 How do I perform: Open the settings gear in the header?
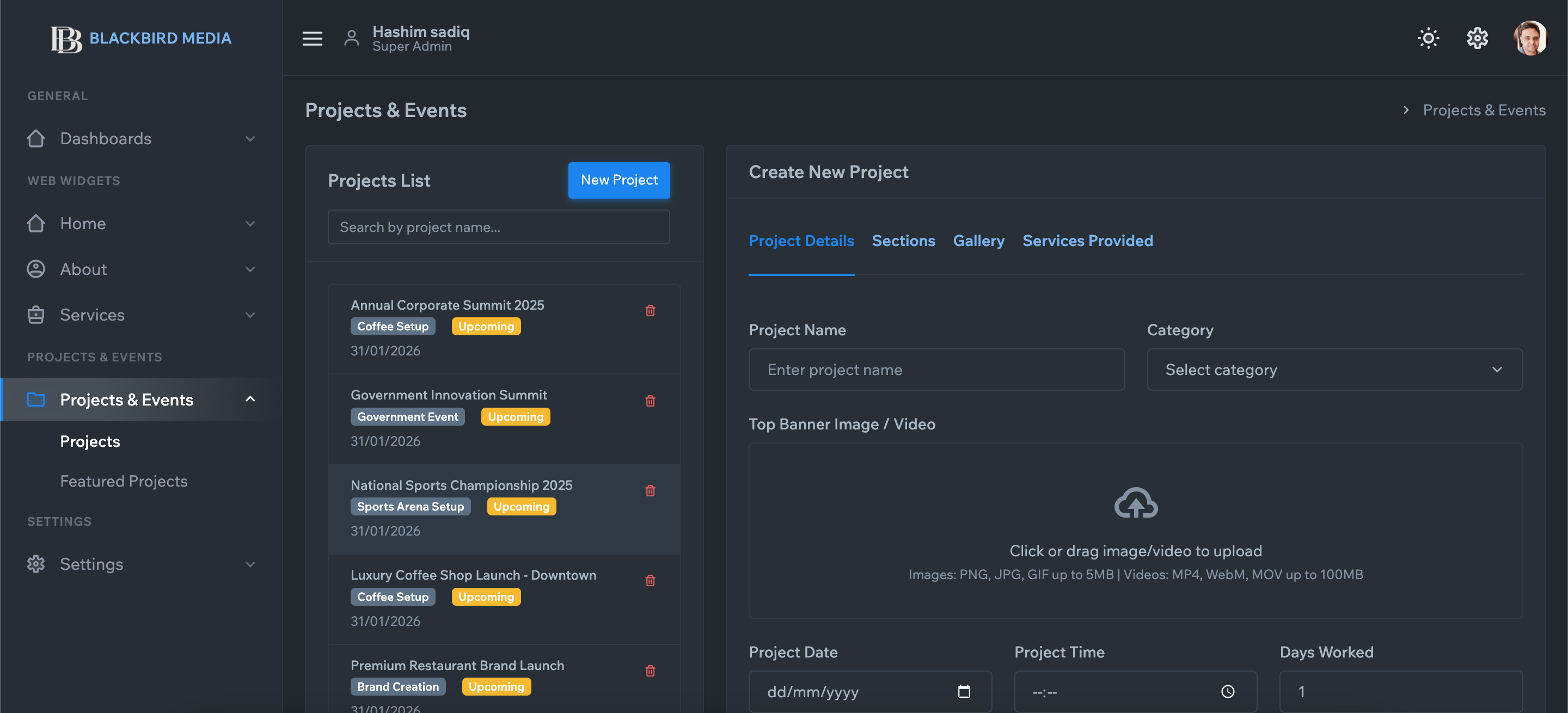pyautogui.click(x=1477, y=38)
